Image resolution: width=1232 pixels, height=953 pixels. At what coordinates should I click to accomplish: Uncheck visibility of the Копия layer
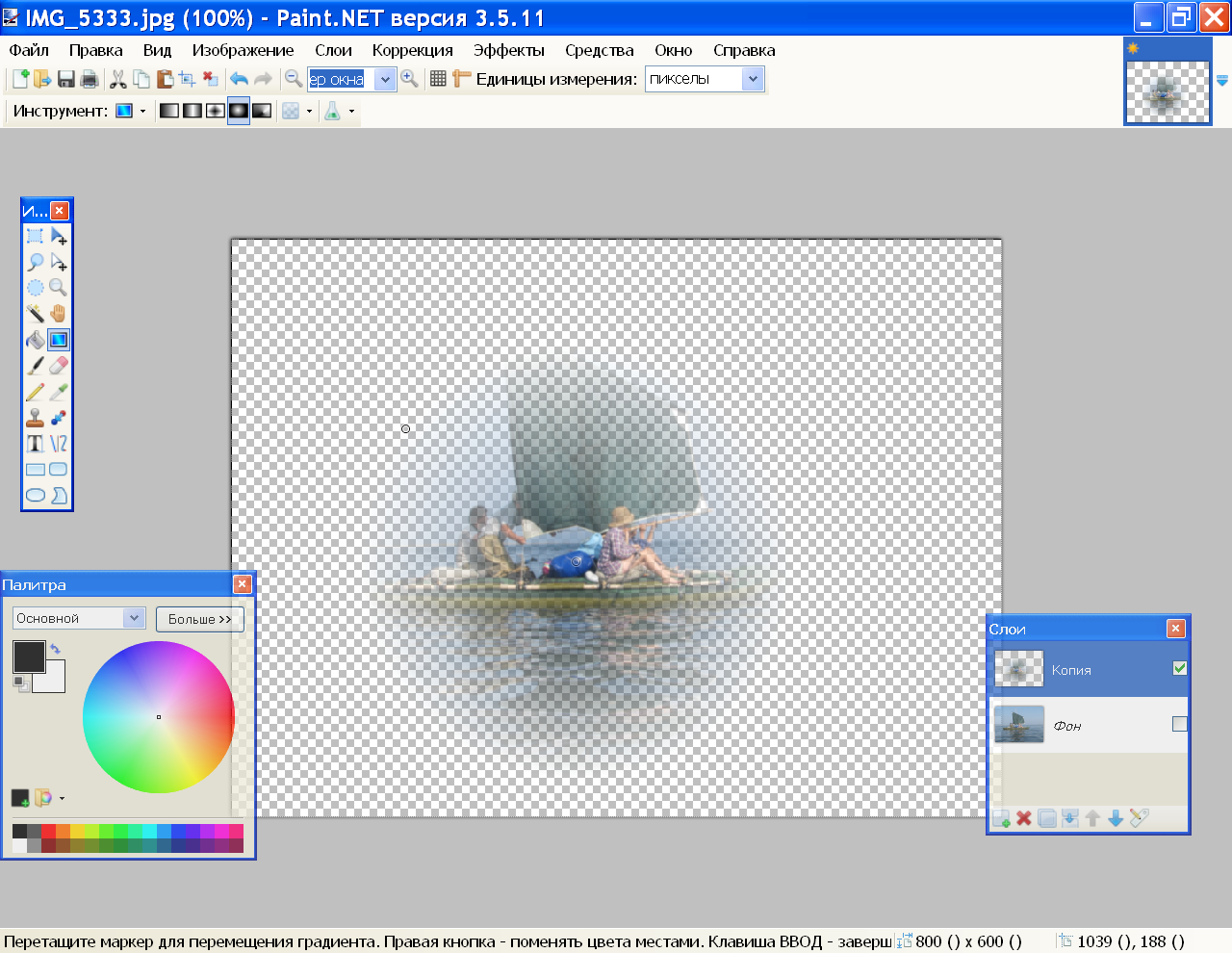[x=1180, y=668]
